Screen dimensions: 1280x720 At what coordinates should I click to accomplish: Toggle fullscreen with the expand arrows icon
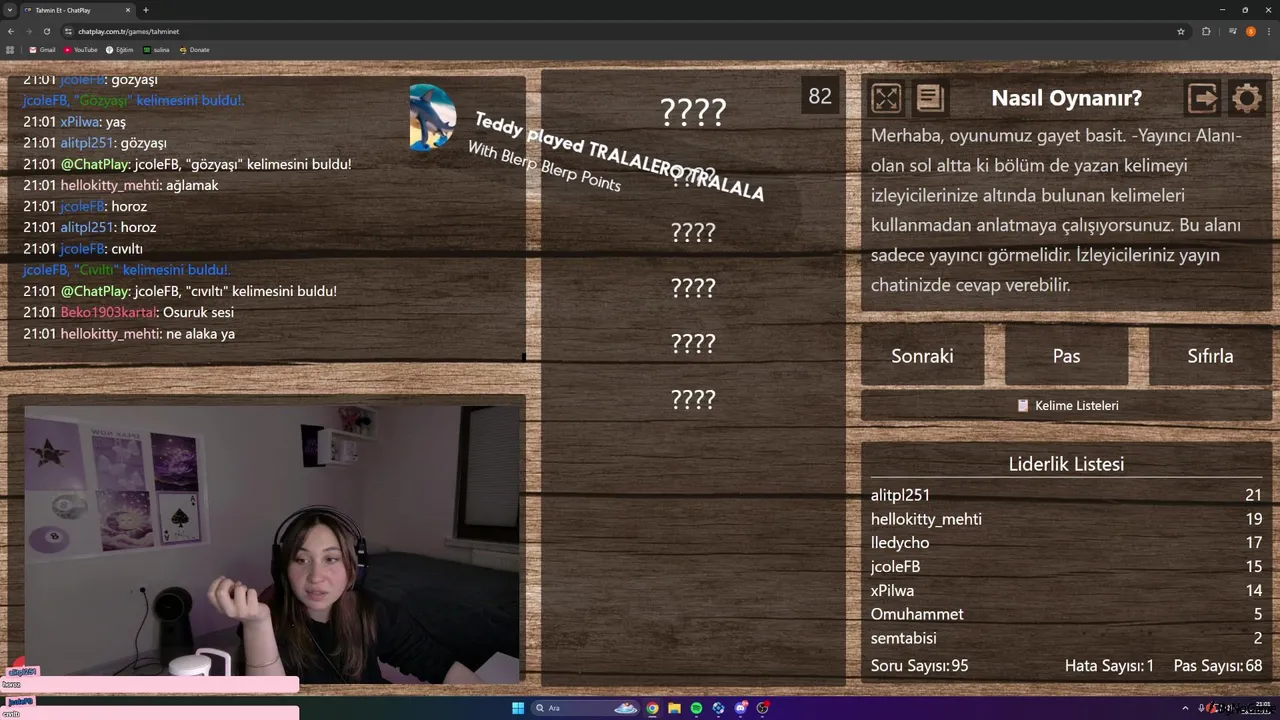886,98
